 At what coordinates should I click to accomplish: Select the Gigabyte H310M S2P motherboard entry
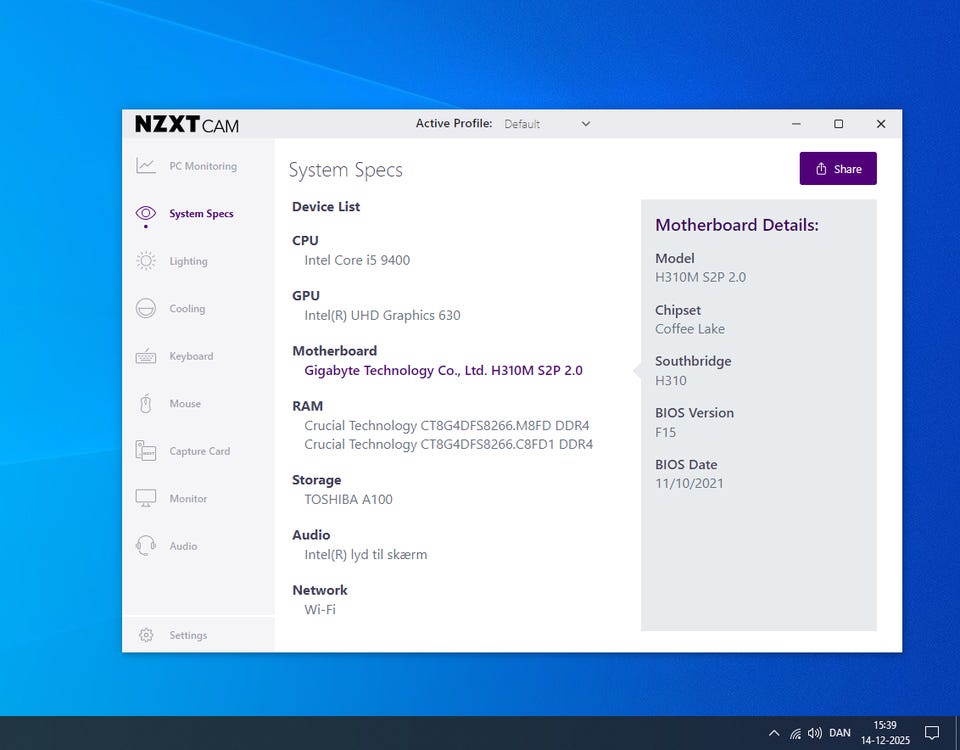[443, 370]
